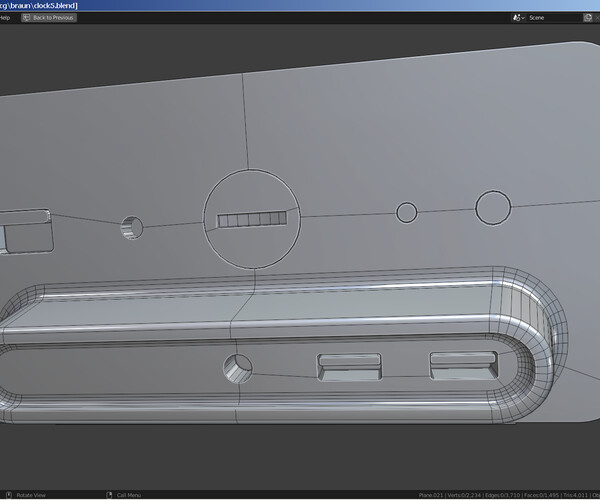
Task: Click the Faces count in status bar
Action: coord(541,495)
